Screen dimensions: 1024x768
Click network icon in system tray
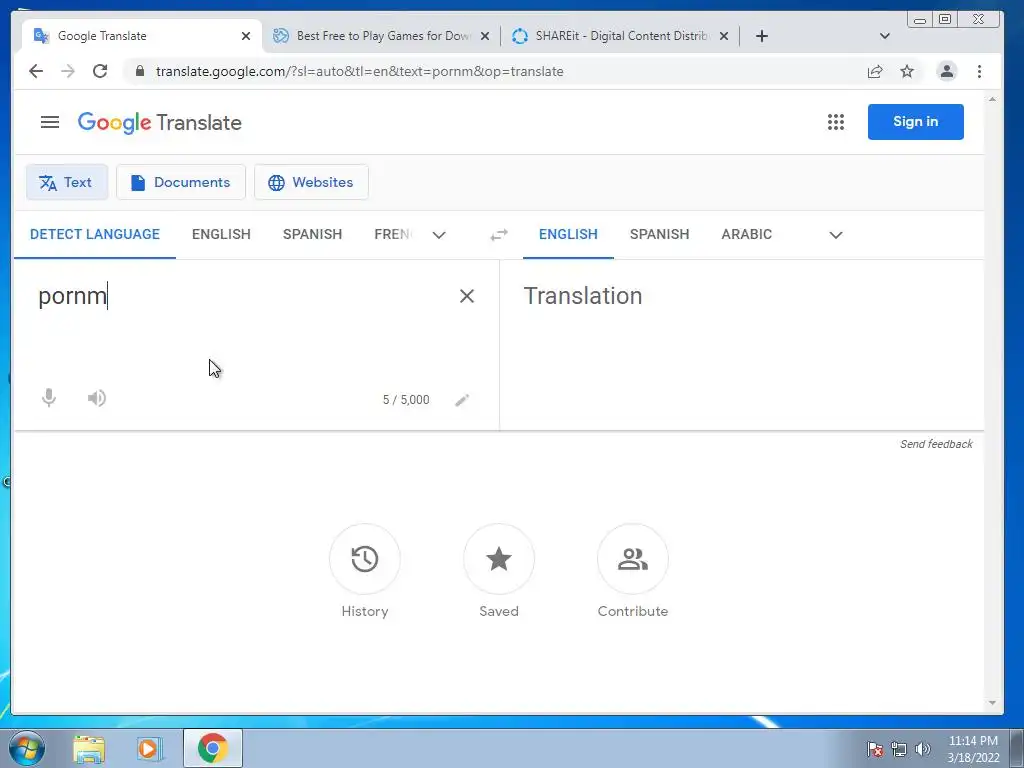899,749
